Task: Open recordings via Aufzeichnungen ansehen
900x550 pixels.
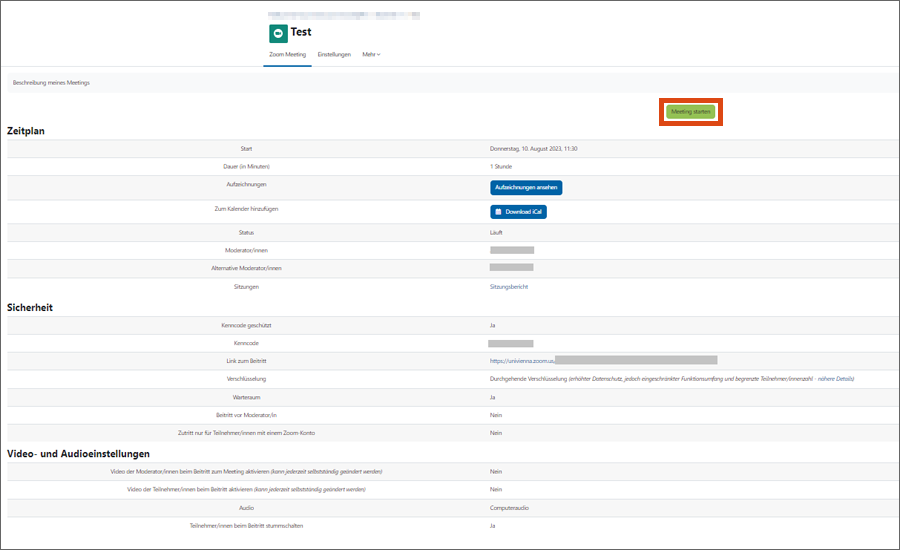Action: (526, 187)
